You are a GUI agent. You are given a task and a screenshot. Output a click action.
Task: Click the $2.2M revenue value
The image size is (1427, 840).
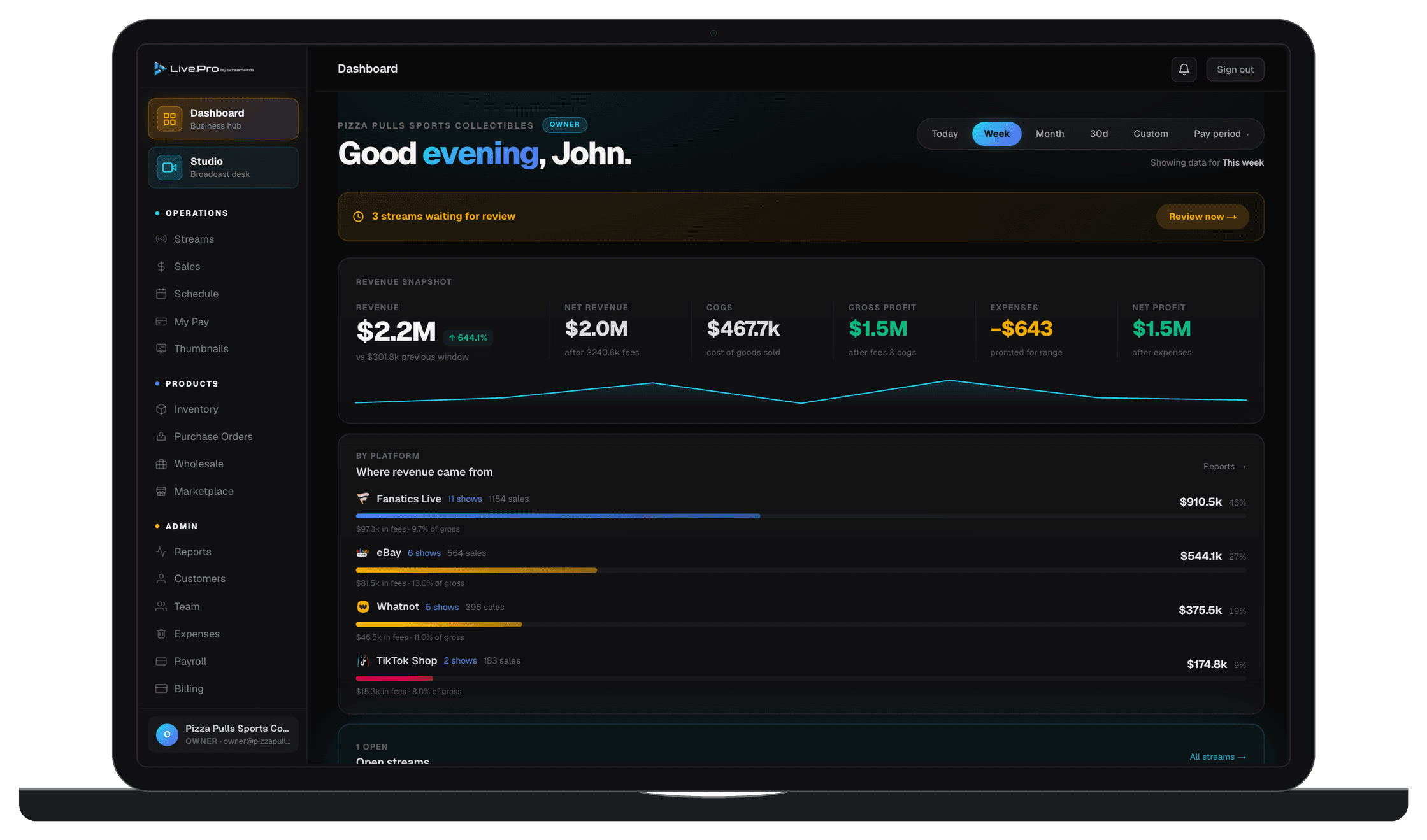click(x=396, y=331)
